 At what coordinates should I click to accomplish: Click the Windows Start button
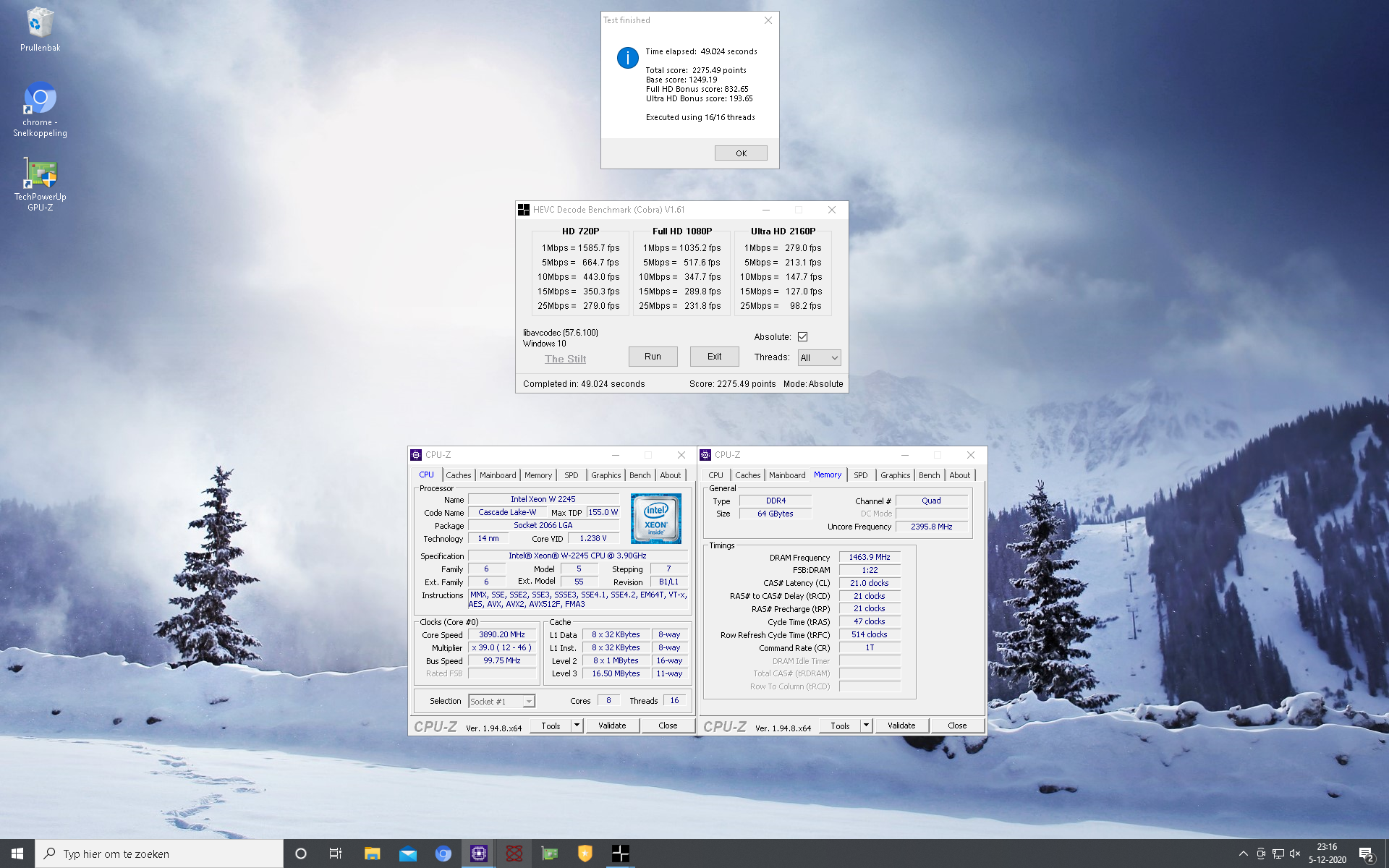point(17,854)
